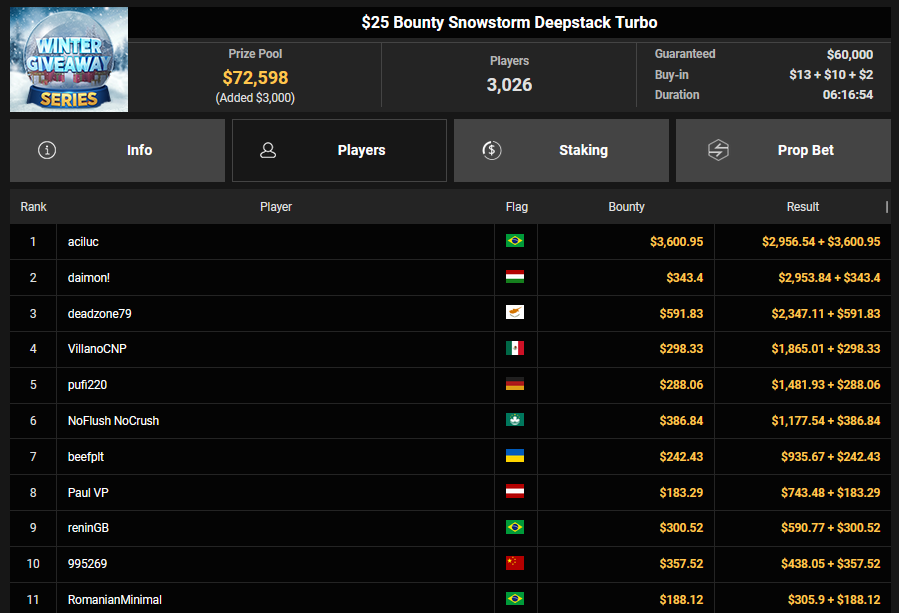Screen dimensions: 899x613
Task: Sort by Rank column header
Action: (34, 207)
